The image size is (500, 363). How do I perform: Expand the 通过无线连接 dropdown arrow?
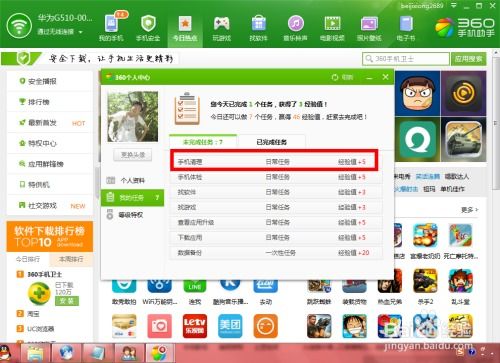(80, 32)
